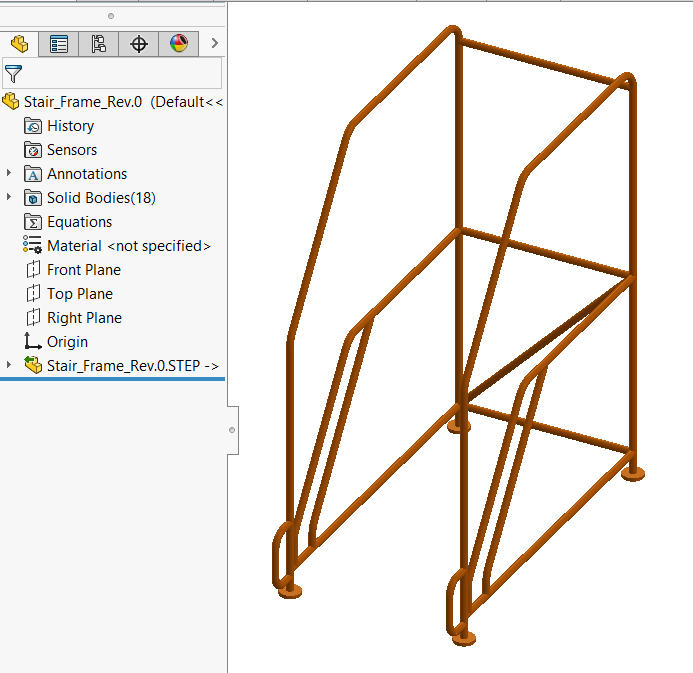693x673 pixels.
Task: Click the History folder icon
Action: 33,126
